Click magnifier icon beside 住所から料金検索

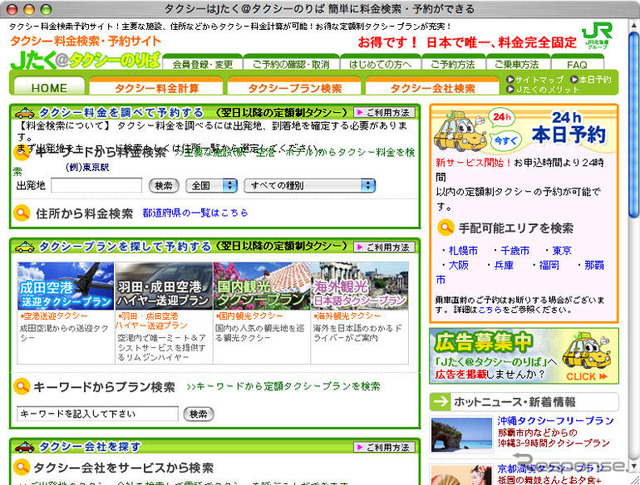(22, 213)
